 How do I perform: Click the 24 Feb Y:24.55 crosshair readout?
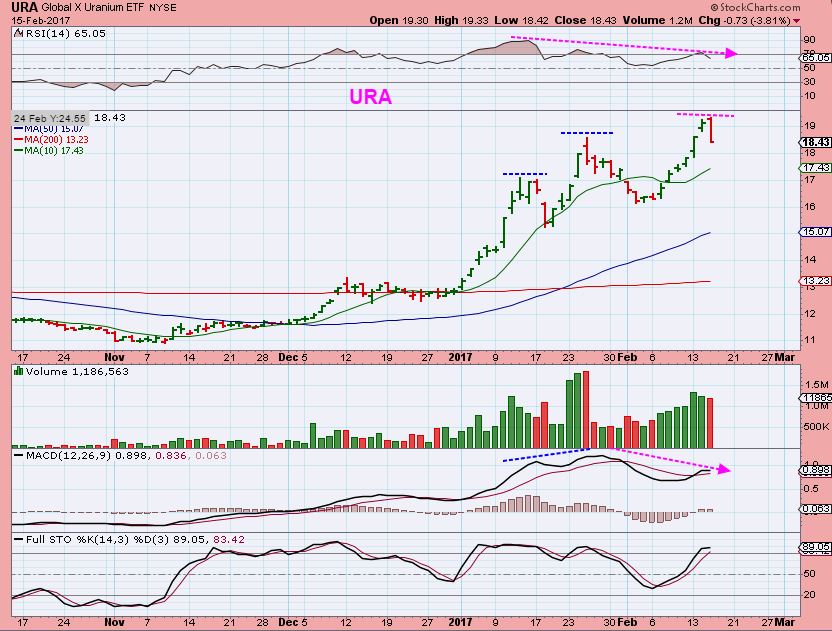(x=50, y=118)
